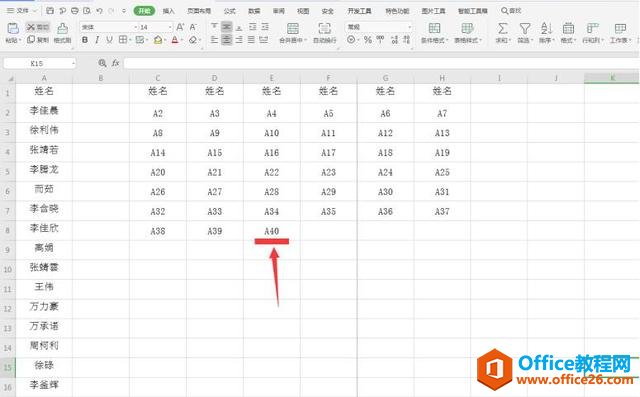The image size is (640, 397).
Task: Click the increase decimal places icon
Action: click(394, 40)
